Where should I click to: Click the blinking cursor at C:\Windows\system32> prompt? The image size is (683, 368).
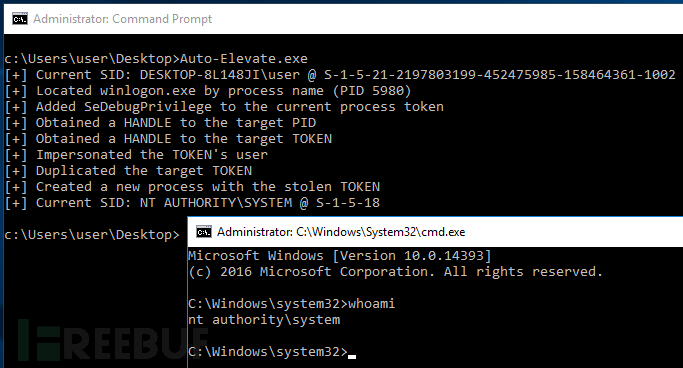352,356
